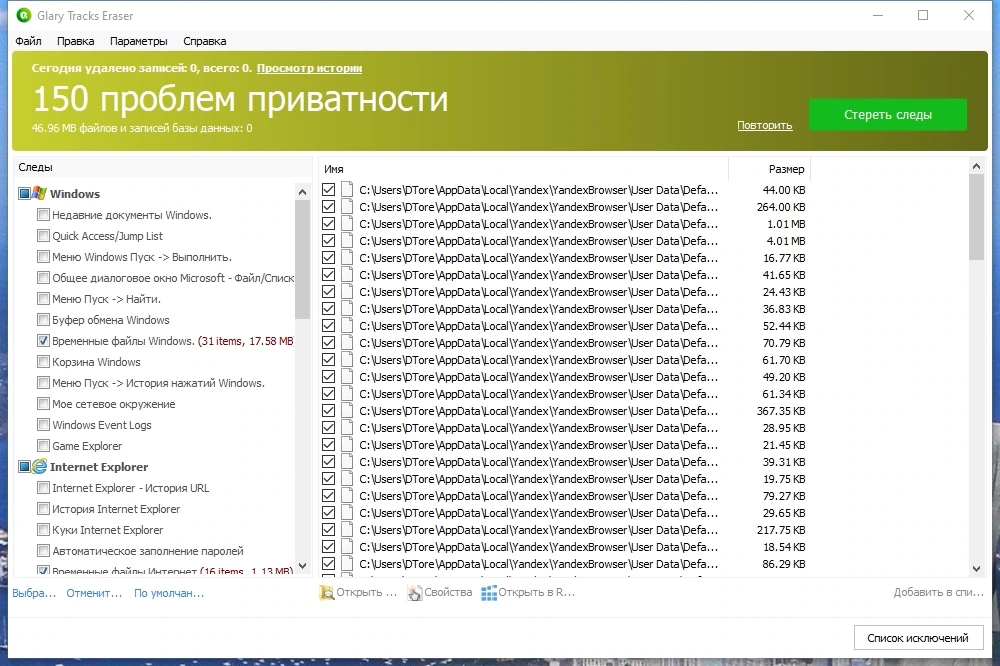Toggle the Windows group tri-state checkbox

click(24, 193)
